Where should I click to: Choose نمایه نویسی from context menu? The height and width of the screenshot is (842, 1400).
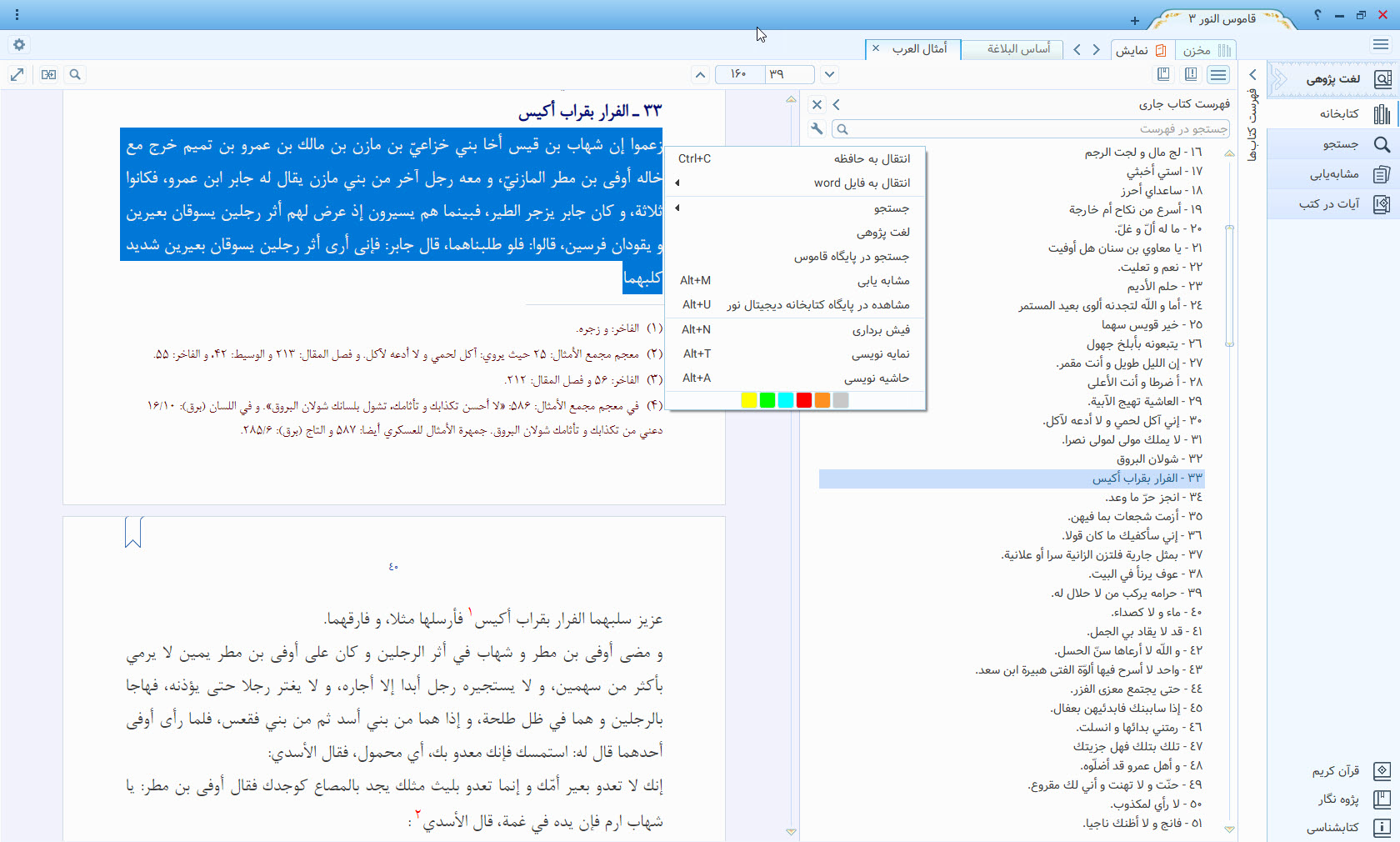(x=796, y=353)
